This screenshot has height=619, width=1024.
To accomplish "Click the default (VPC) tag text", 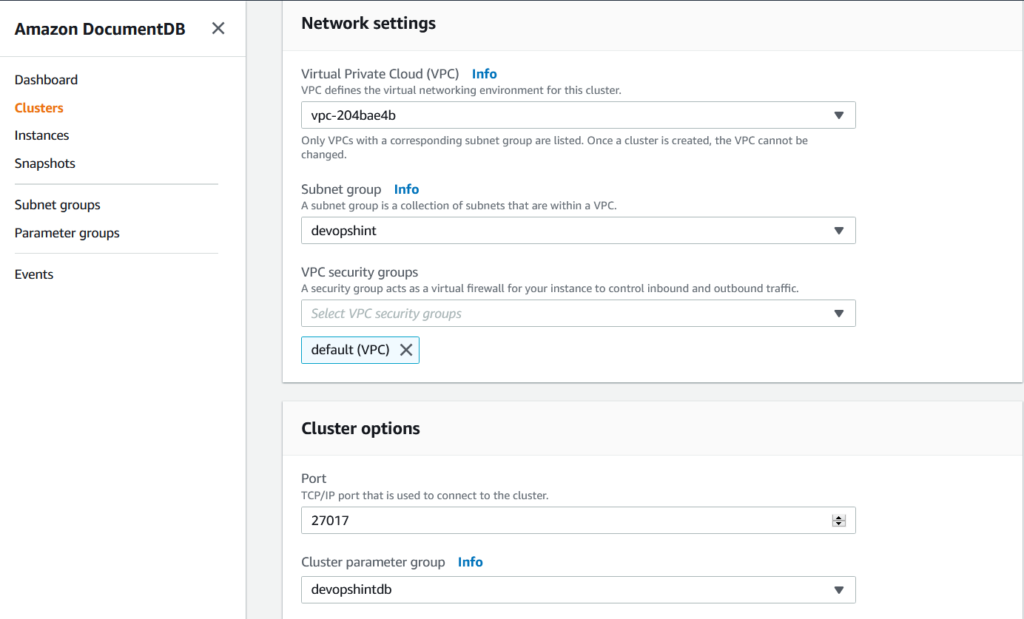I will (x=350, y=350).
